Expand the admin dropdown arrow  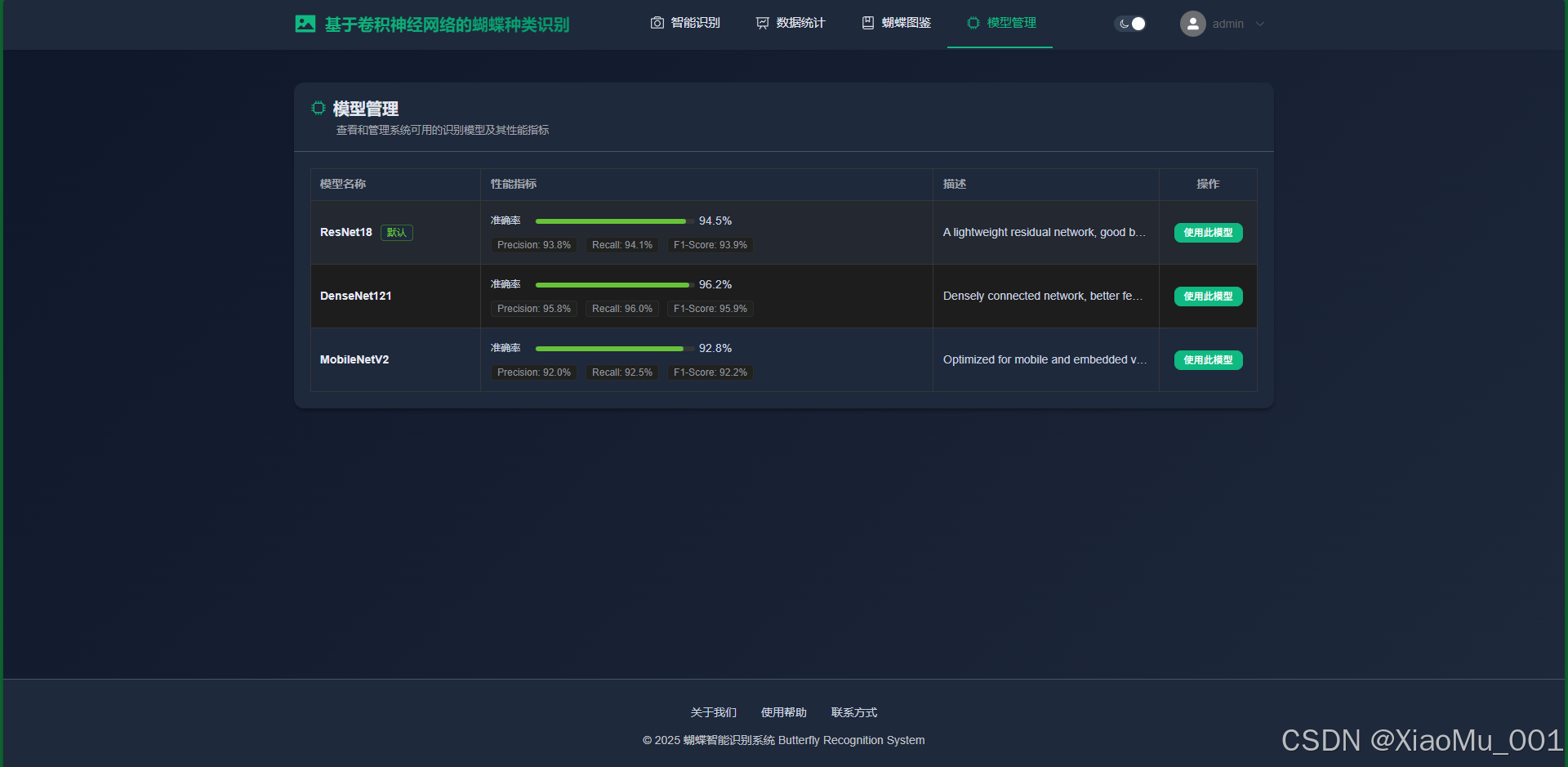point(1260,24)
